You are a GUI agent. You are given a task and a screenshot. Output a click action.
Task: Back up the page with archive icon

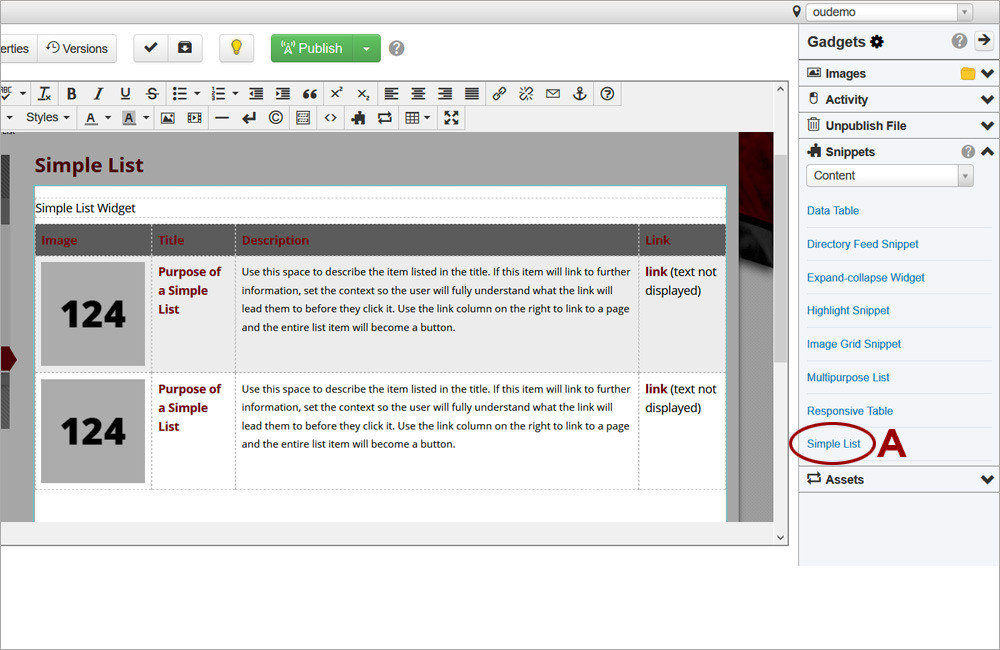pyautogui.click(x=185, y=48)
